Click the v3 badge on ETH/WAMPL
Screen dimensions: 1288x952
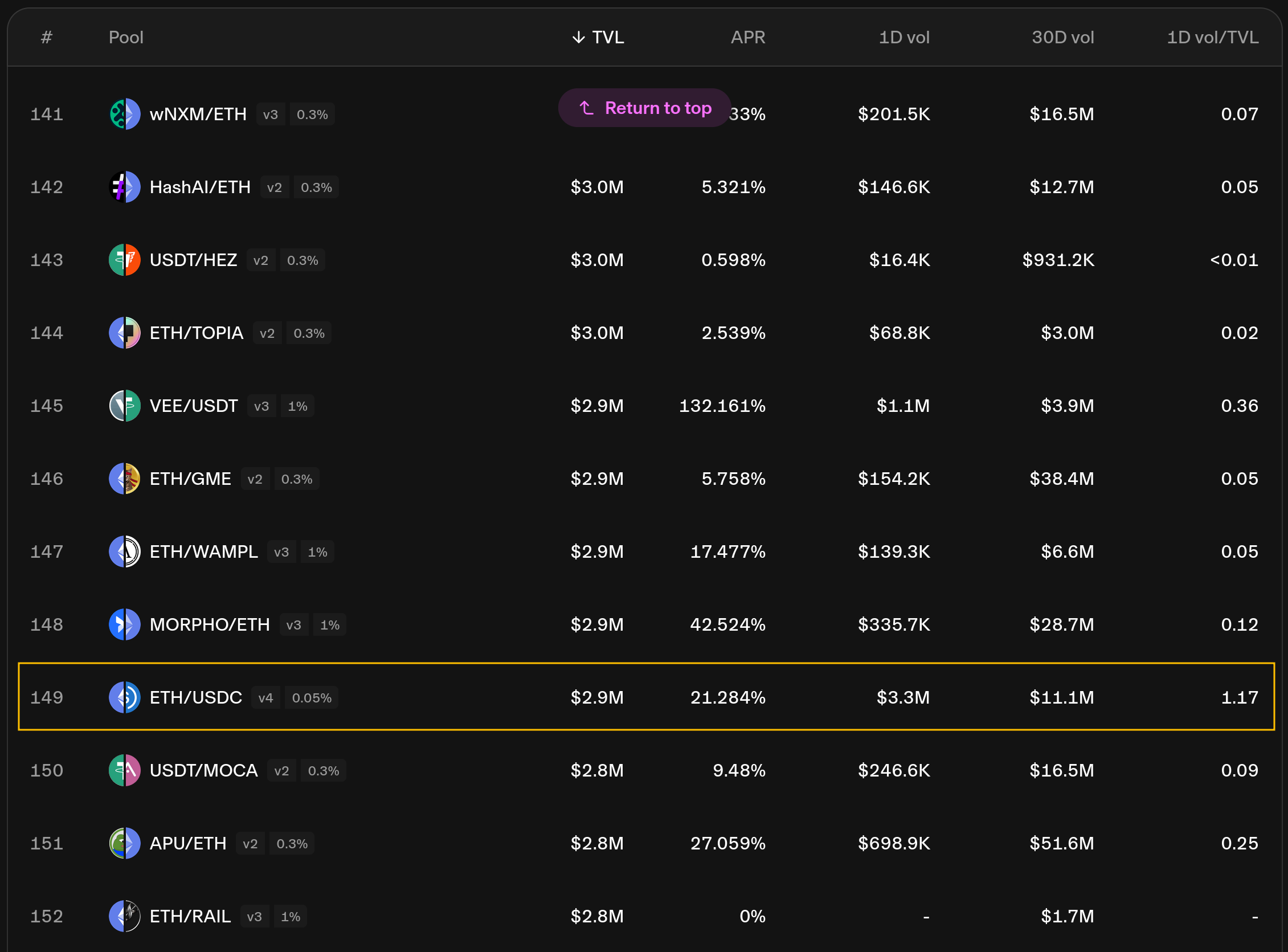pyautogui.click(x=281, y=552)
